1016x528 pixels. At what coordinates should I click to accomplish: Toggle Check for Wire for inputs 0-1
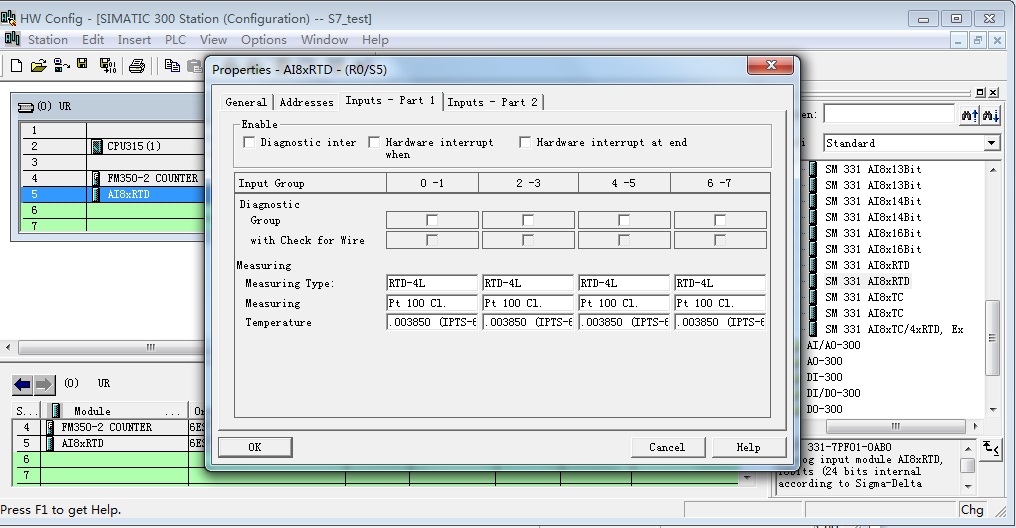tap(432, 240)
